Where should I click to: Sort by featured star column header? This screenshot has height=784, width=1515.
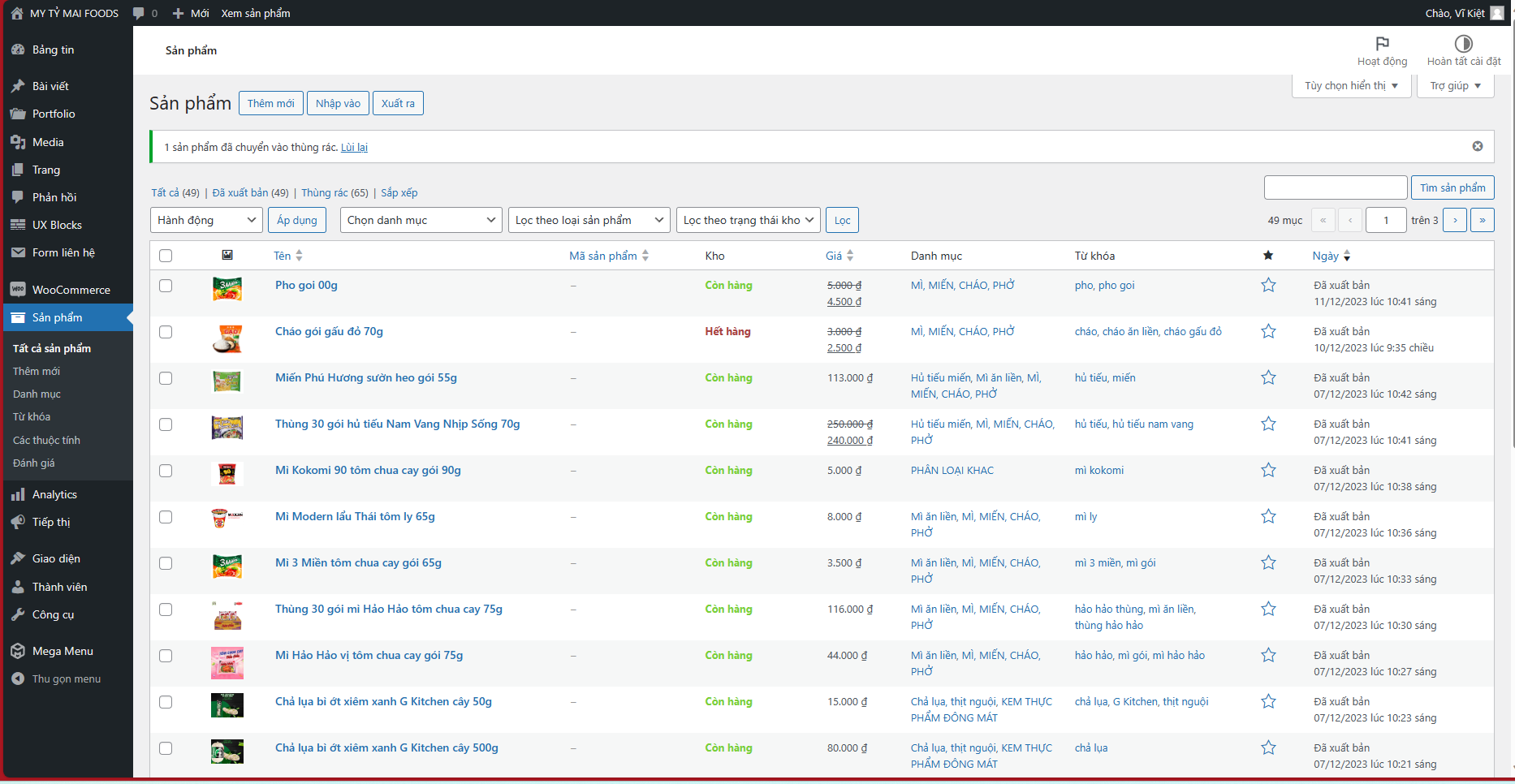click(1268, 256)
